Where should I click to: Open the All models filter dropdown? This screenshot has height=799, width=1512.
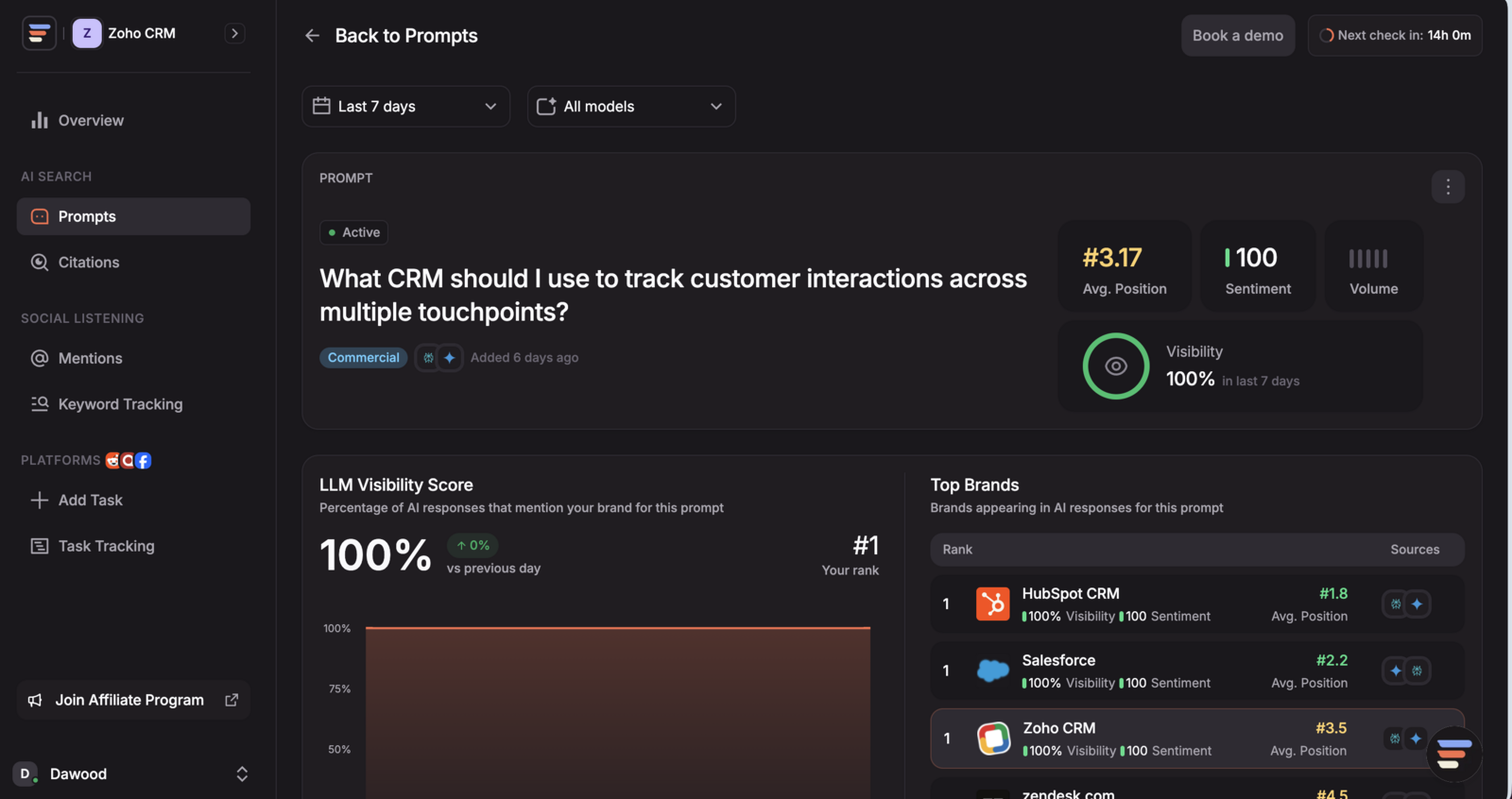(631, 107)
